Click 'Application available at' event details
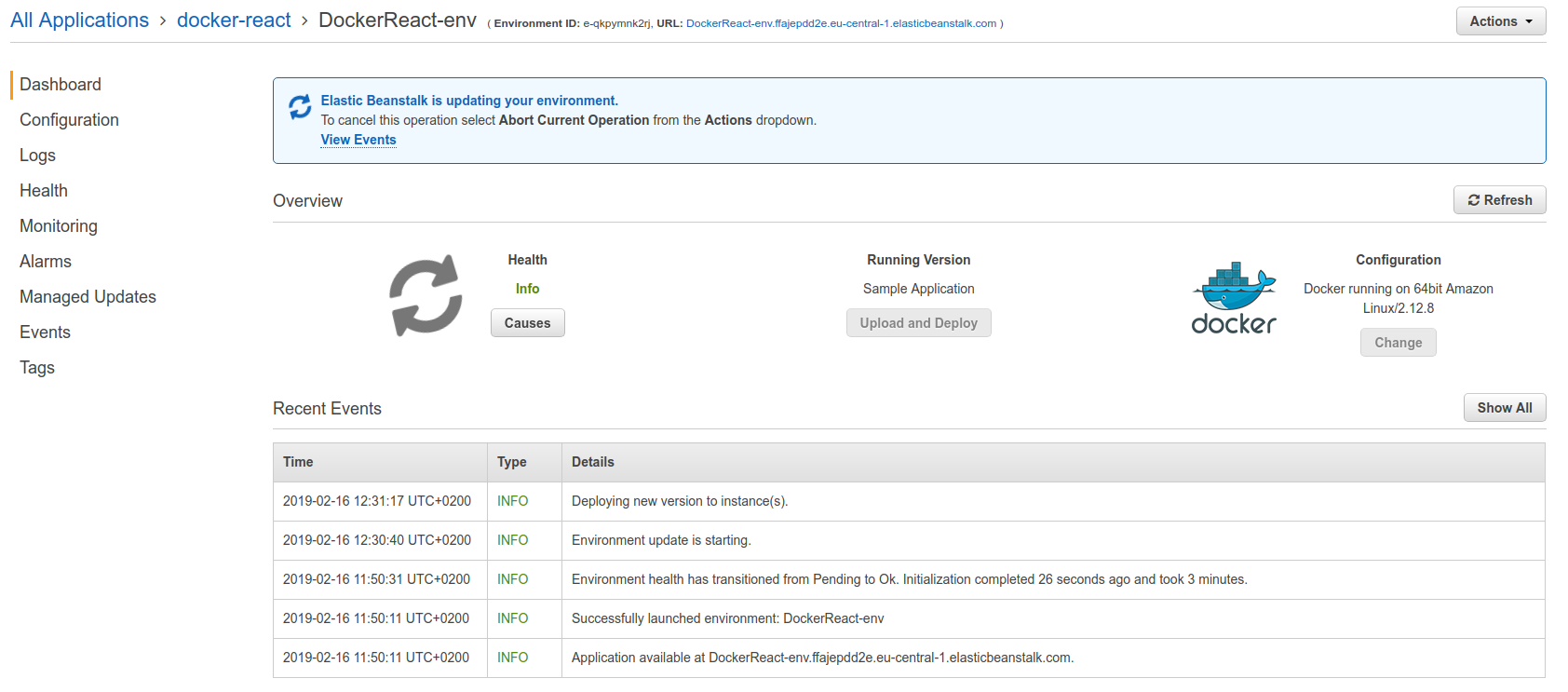Screen dimensions: 1568x692 [x=823, y=658]
